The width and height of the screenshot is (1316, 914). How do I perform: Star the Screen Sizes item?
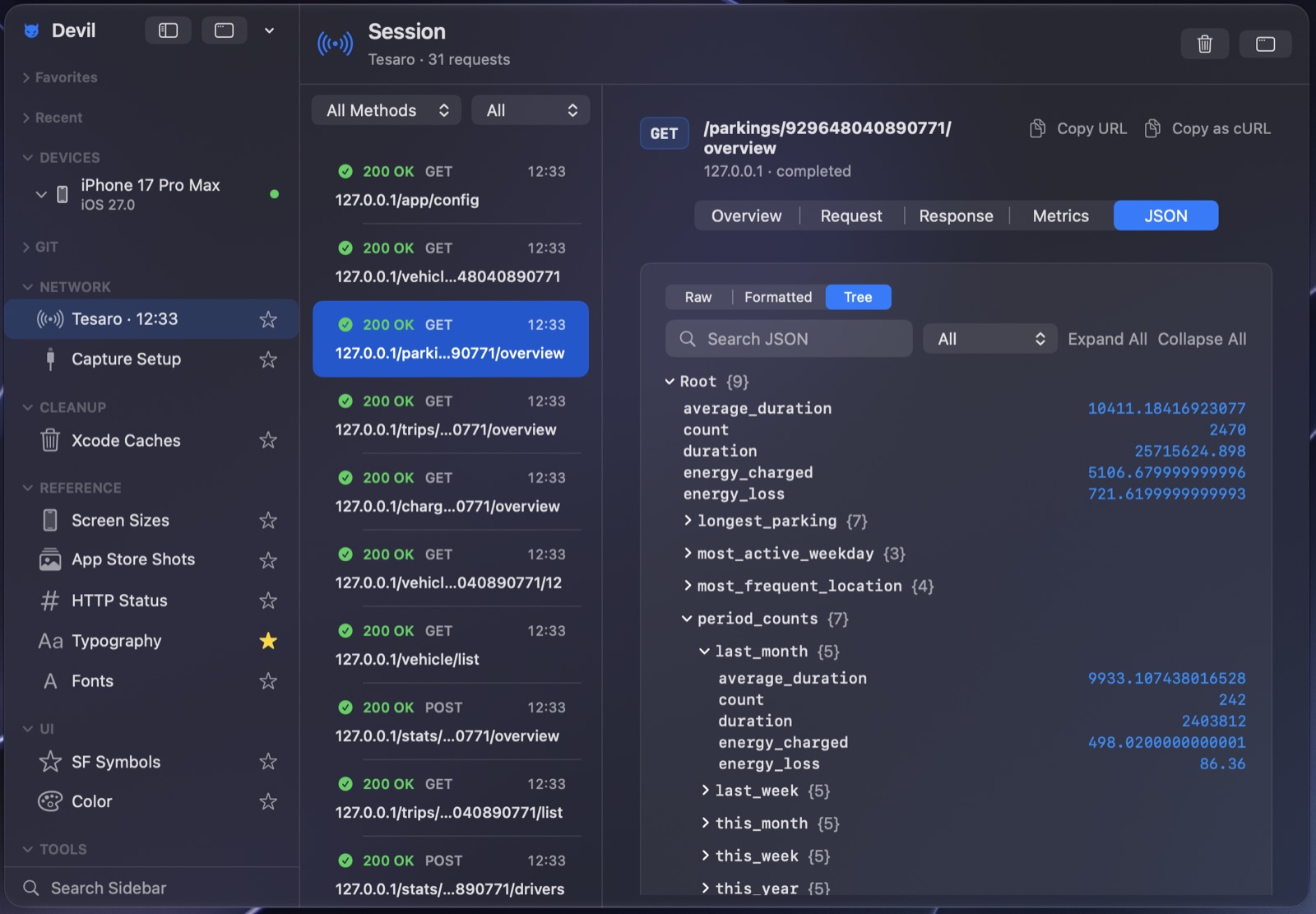click(x=268, y=520)
